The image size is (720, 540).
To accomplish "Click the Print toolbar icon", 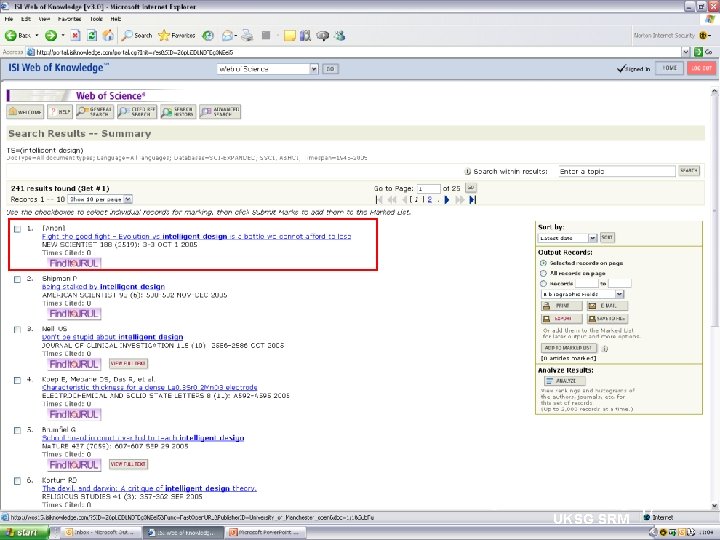I will point(247,35).
